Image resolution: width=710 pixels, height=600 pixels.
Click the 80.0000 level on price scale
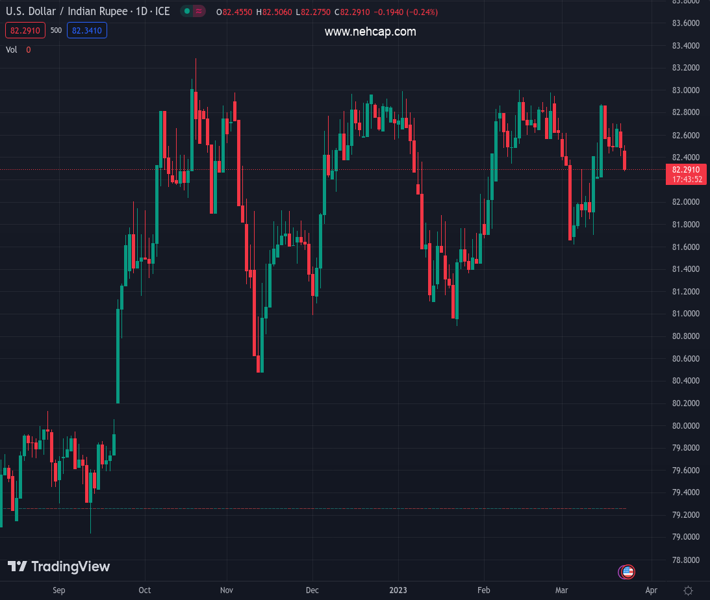(686, 426)
